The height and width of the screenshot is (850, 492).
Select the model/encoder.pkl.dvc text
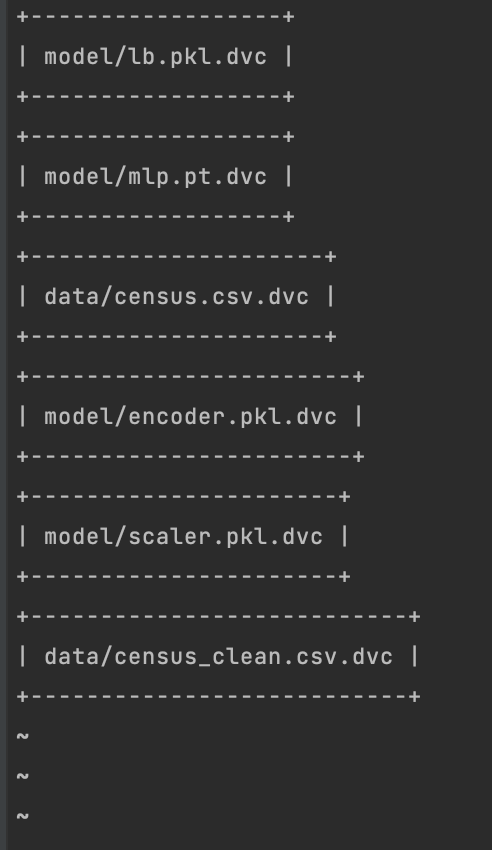click(191, 417)
